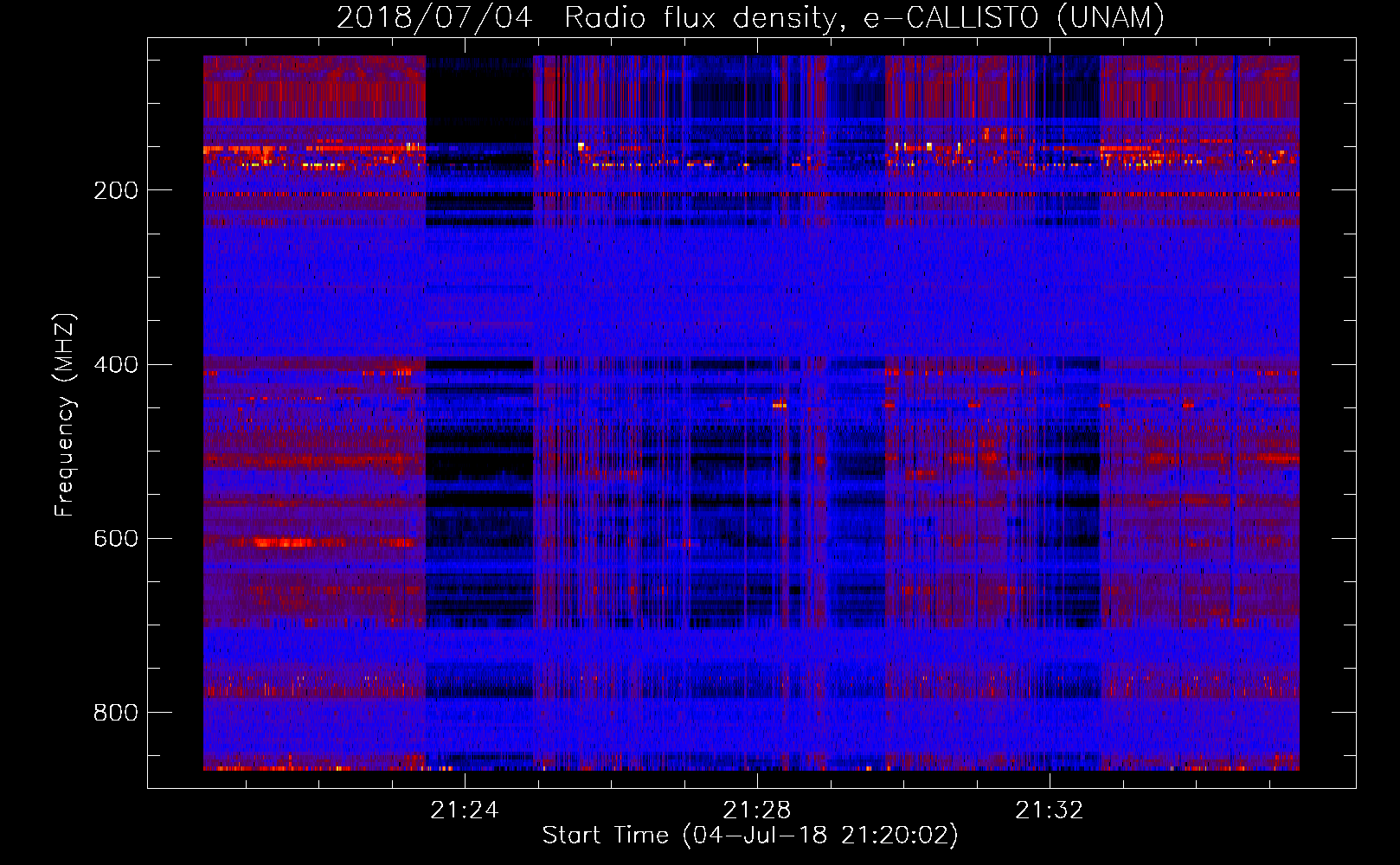This screenshot has width=1400, height=865.
Task: Click the 400 frequency tick label
Action: coord(116,364)
